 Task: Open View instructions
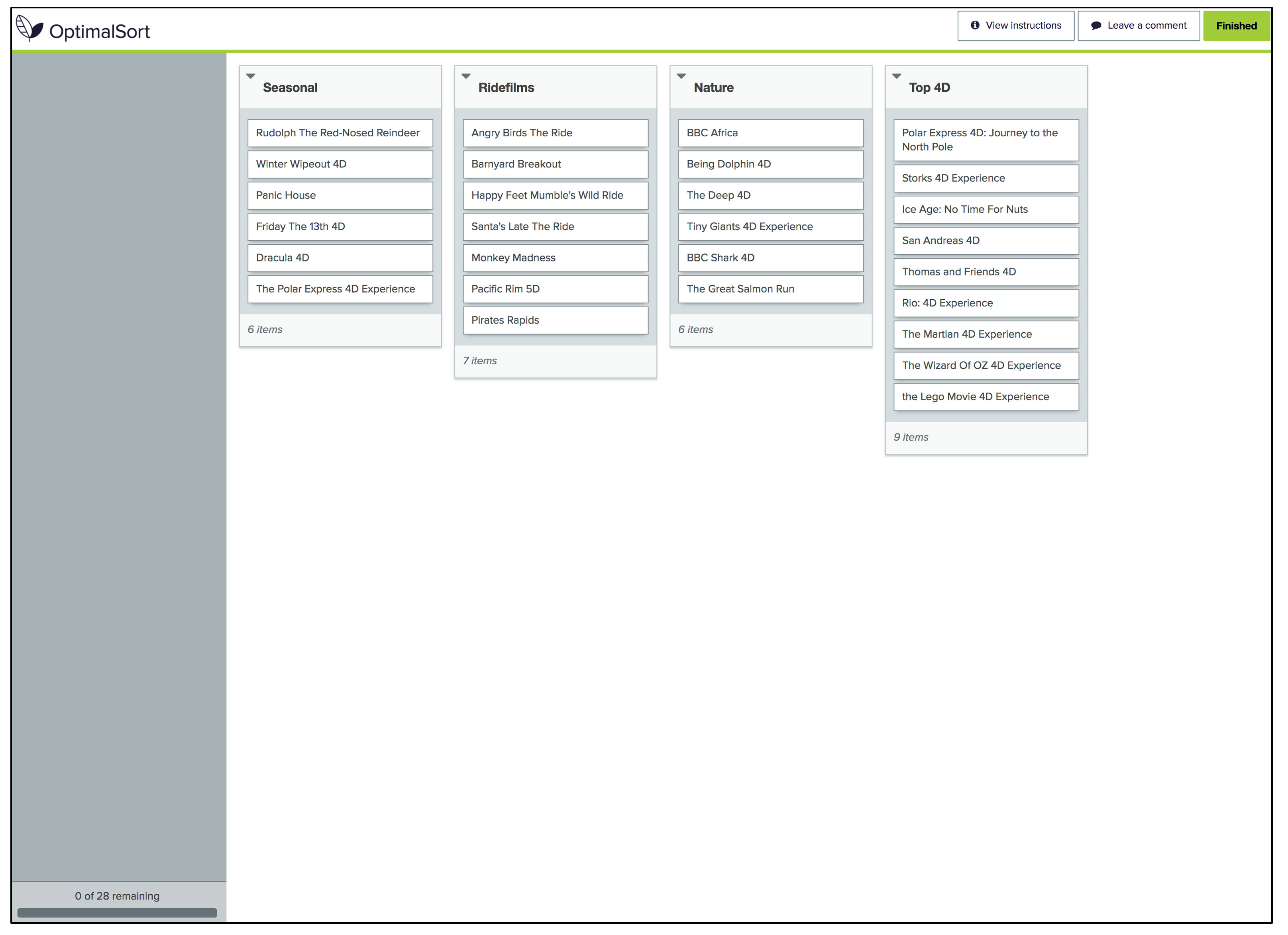[1015, 26]
